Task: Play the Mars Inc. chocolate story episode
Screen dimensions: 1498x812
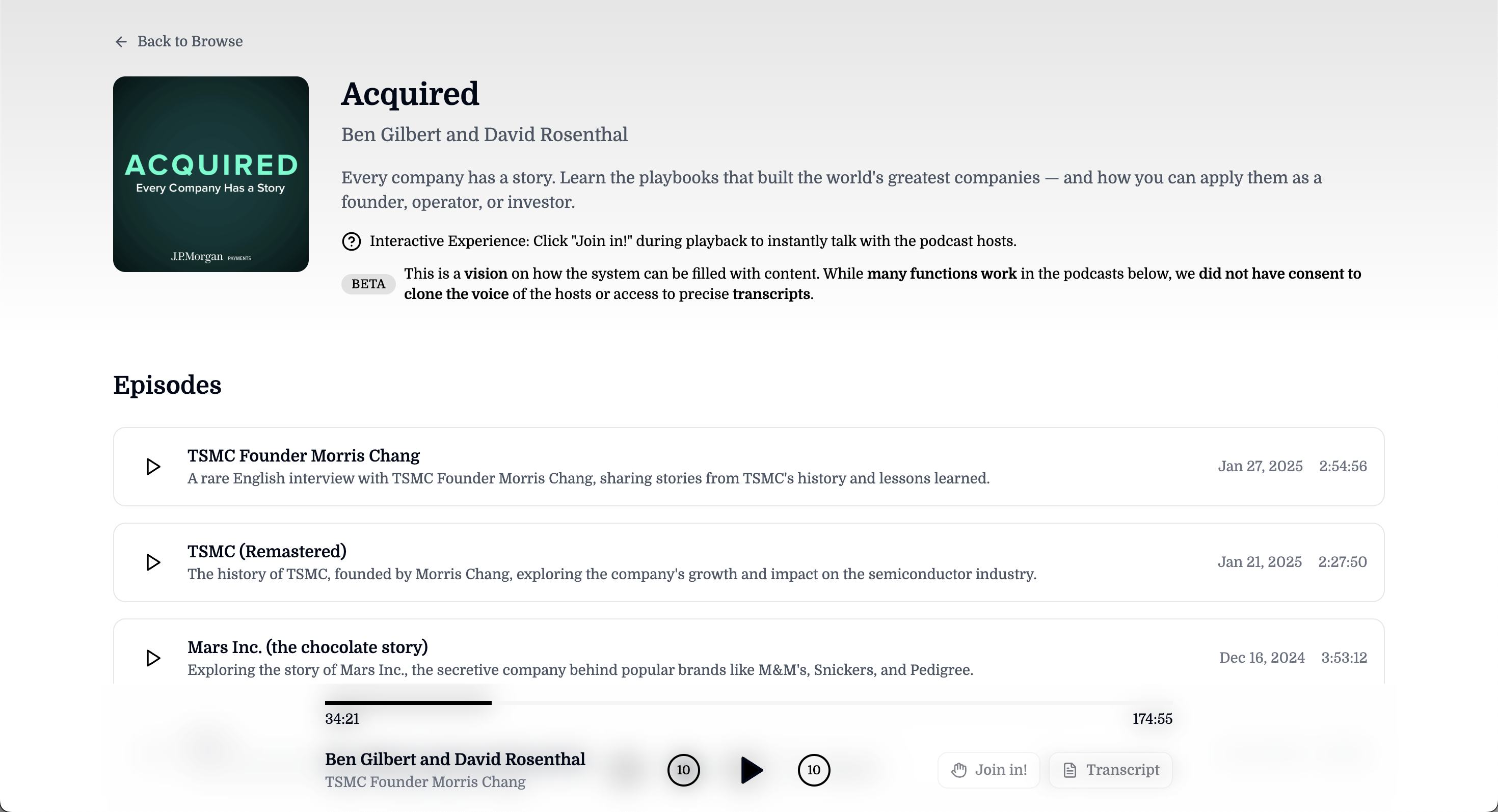Action: [153, 658]
